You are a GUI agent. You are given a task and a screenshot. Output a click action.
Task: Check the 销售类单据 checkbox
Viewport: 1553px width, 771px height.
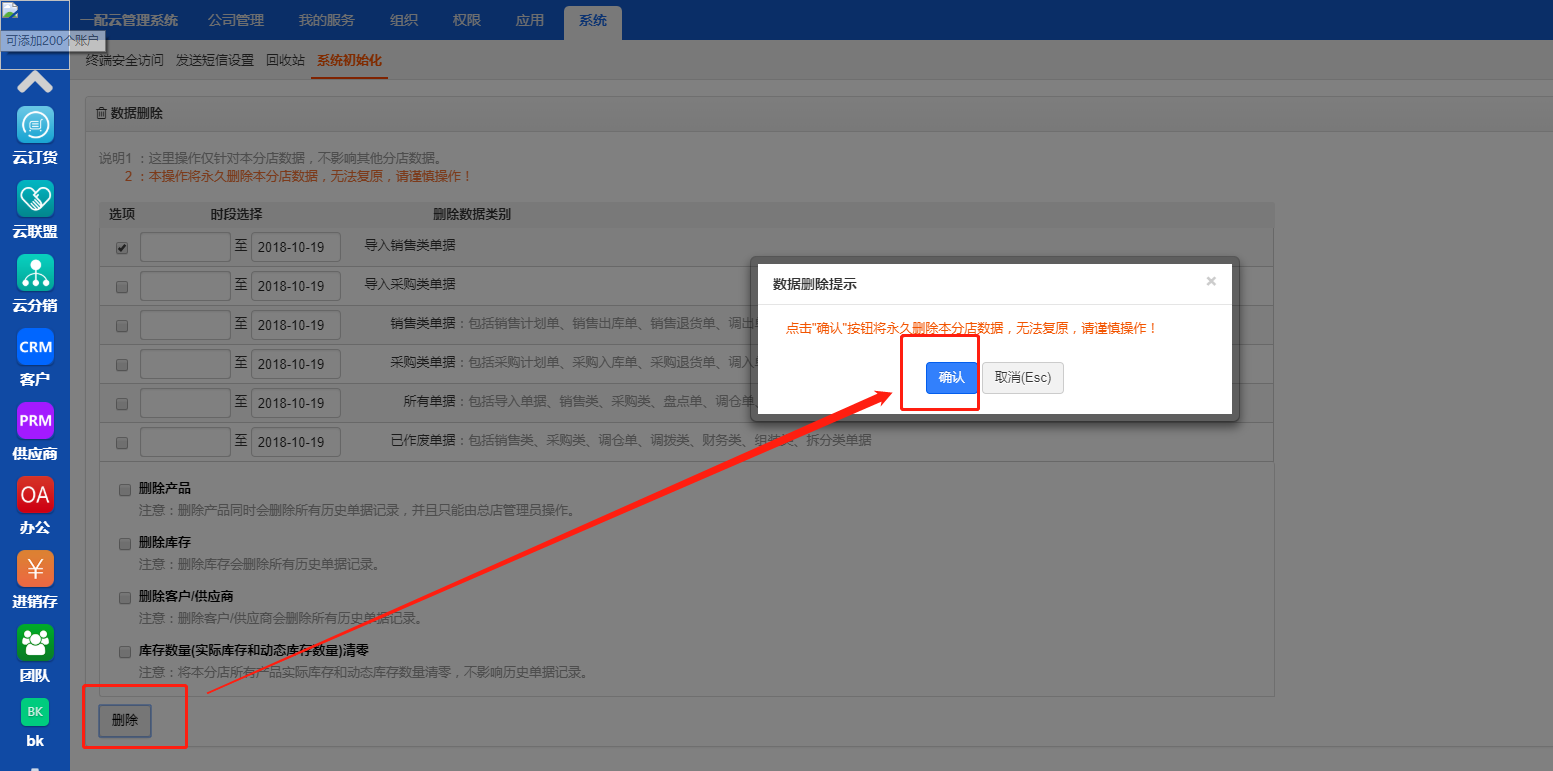pos(122,326)
